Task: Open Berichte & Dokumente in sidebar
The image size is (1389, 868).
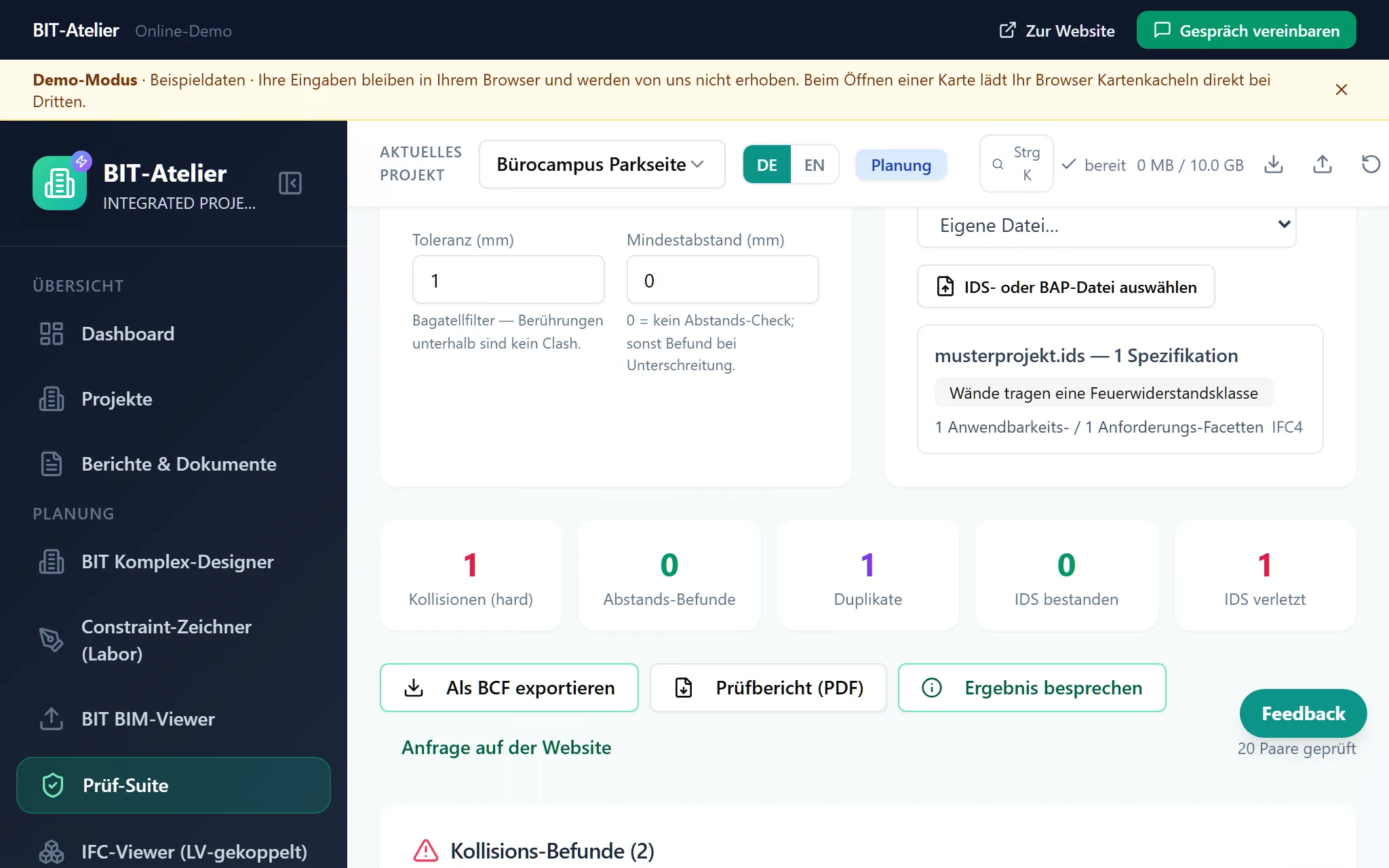Action: pos(174,464)
